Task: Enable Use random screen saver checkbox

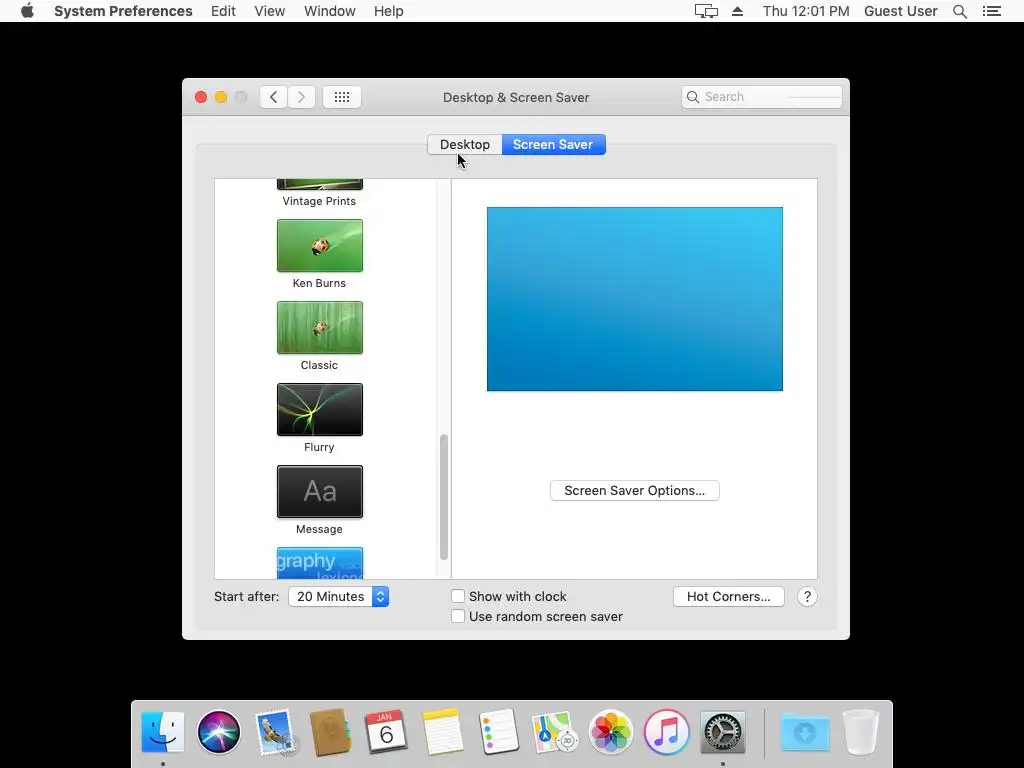Action: pos(458,616)
